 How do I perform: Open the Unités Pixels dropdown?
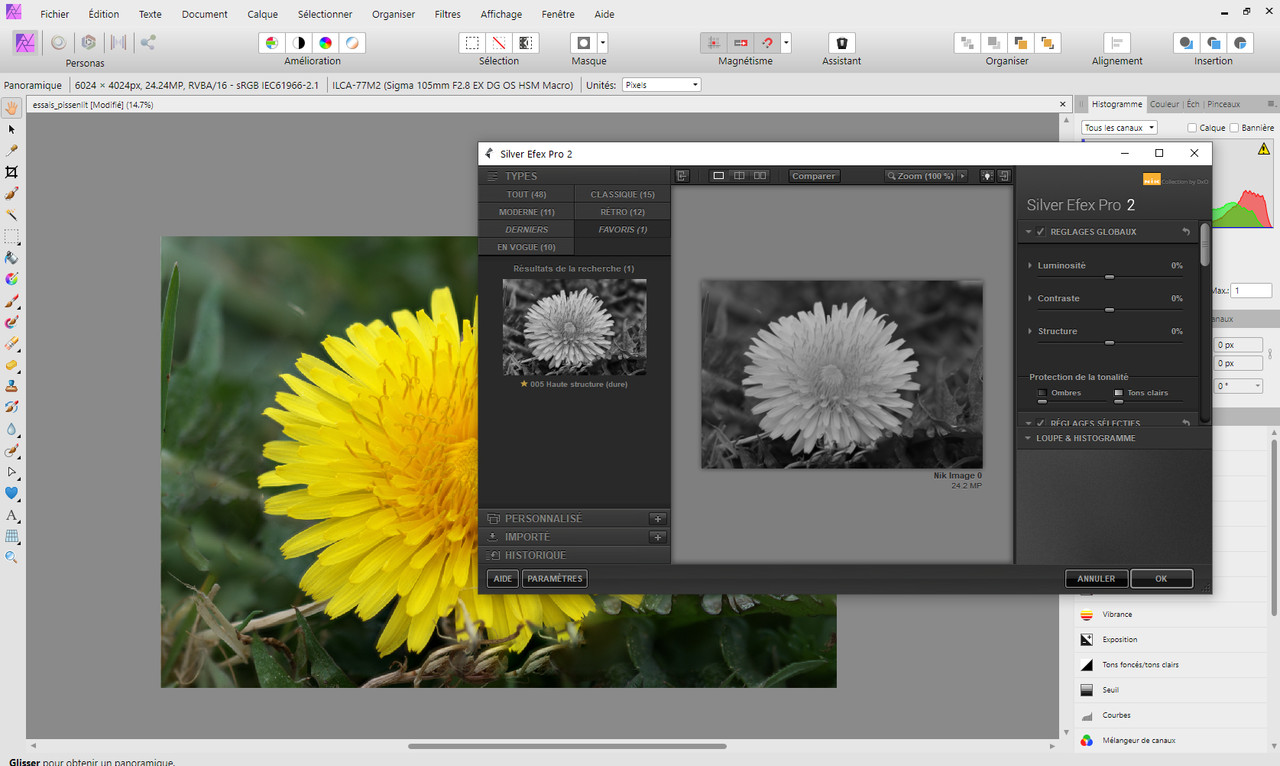point(661,85)
